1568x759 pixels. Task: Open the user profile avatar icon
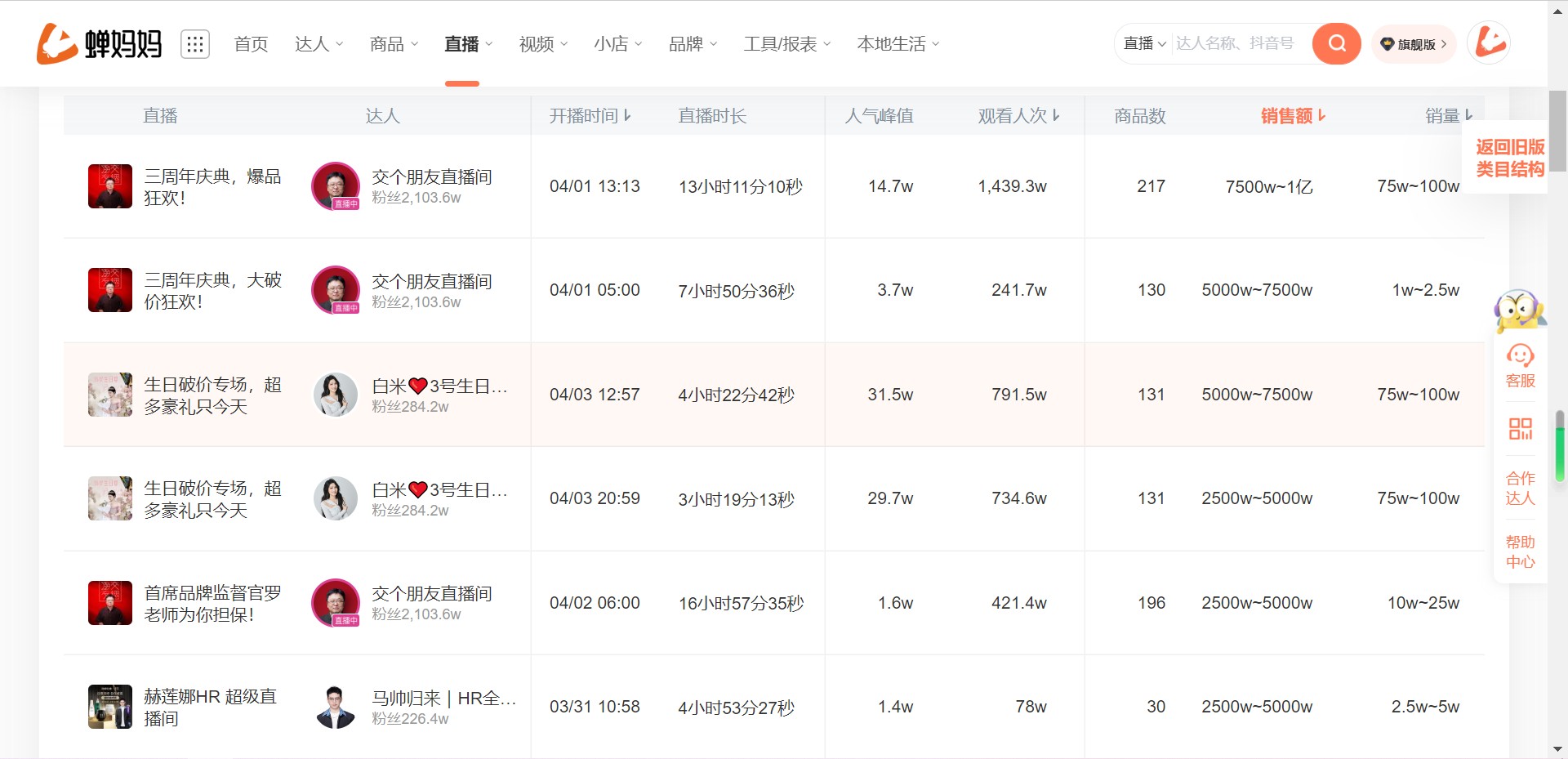click(x=1489, y=42)
